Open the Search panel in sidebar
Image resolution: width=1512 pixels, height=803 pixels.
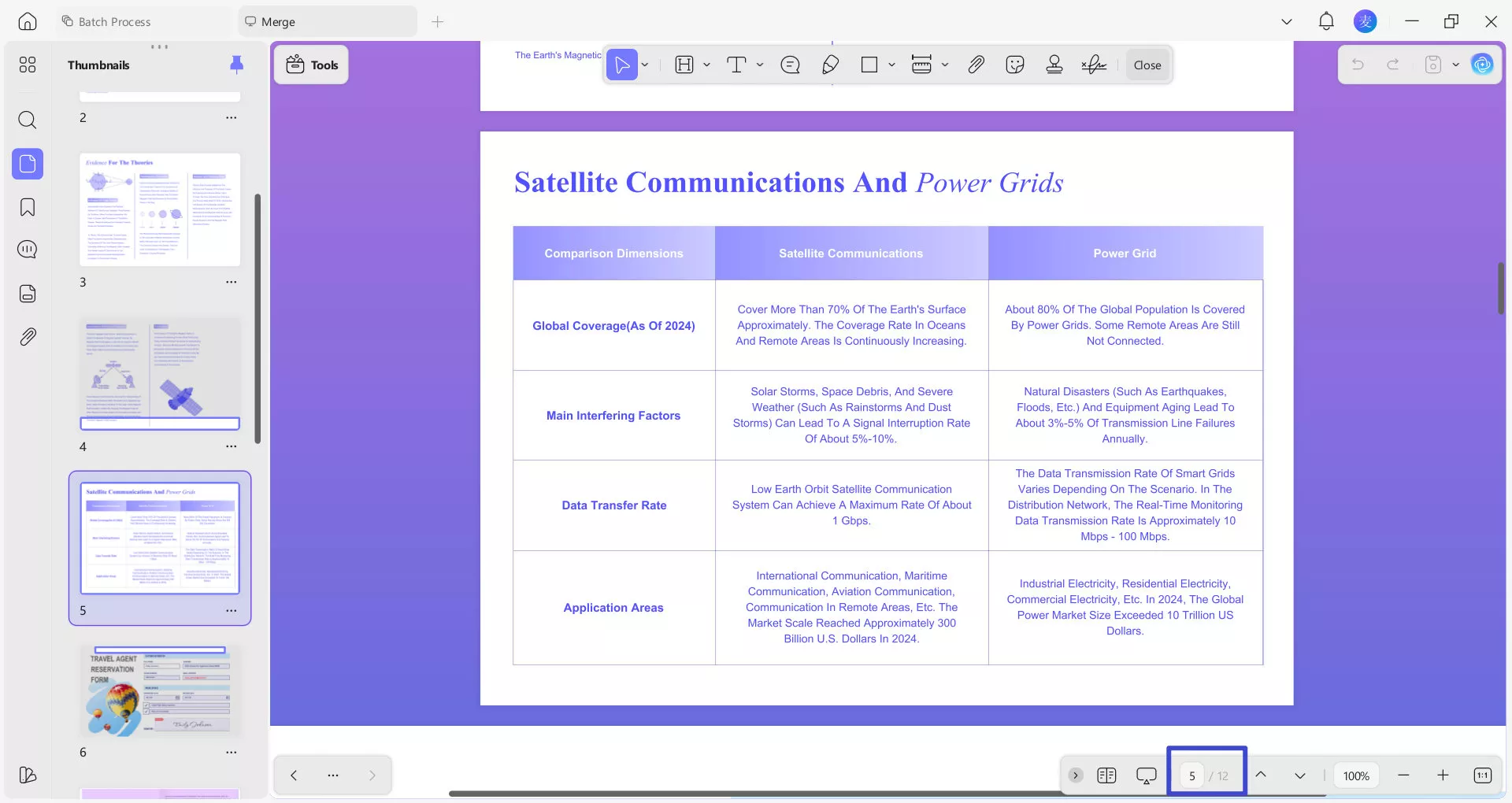(28, 120)
